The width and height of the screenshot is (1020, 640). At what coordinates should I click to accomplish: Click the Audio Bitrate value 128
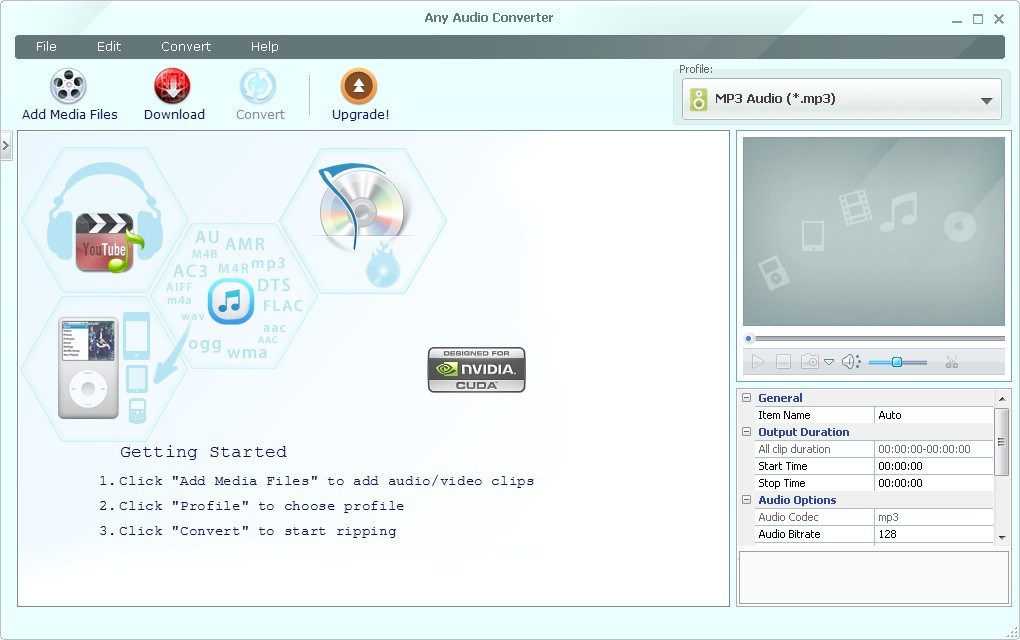[933, 534]
